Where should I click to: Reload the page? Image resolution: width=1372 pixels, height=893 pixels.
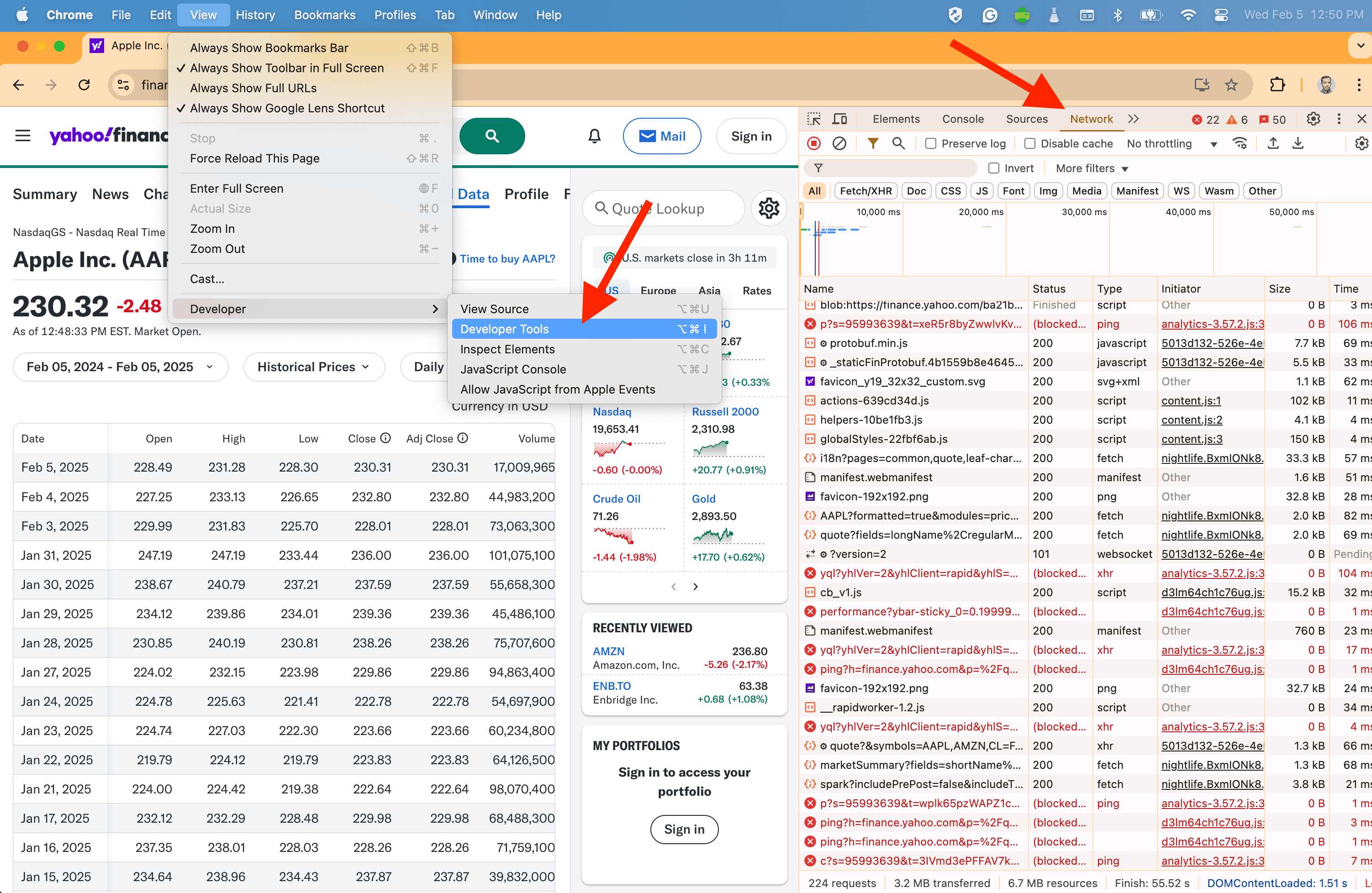[x=84, y=85]
